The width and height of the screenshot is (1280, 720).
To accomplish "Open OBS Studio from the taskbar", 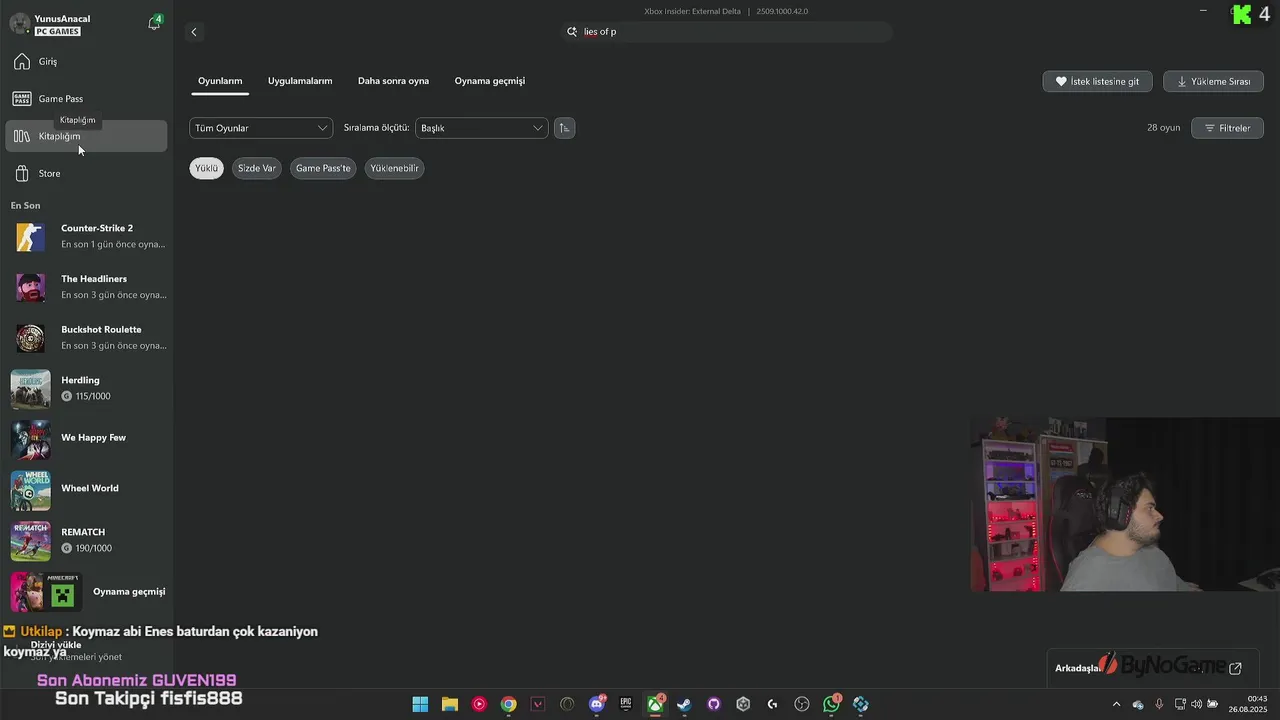I will pyautogui.click(x=802, y=704).
